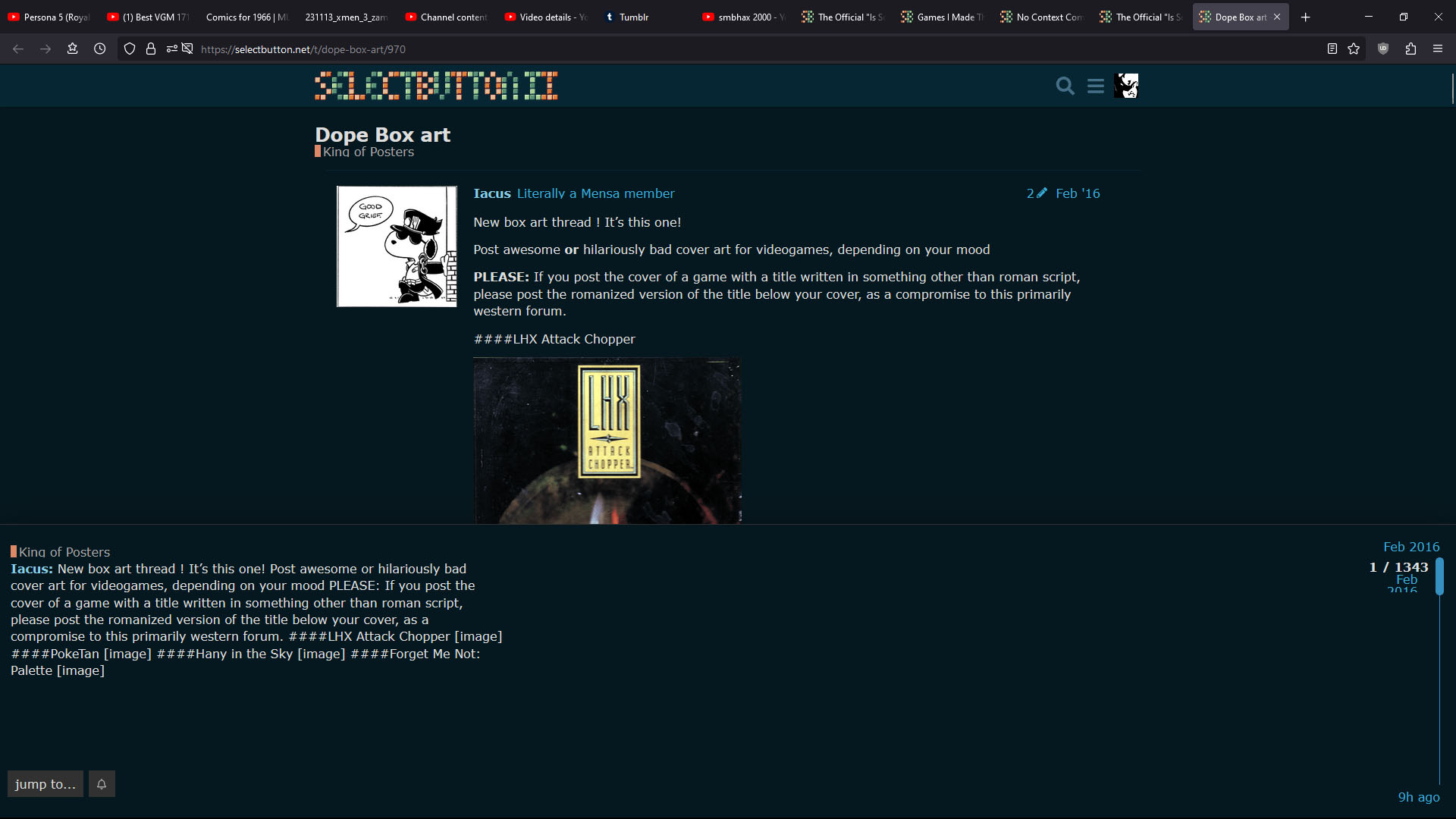1456x819 pixels.
Task: Click the LHX Attack Chopper cover image
Action: [607, 440]
